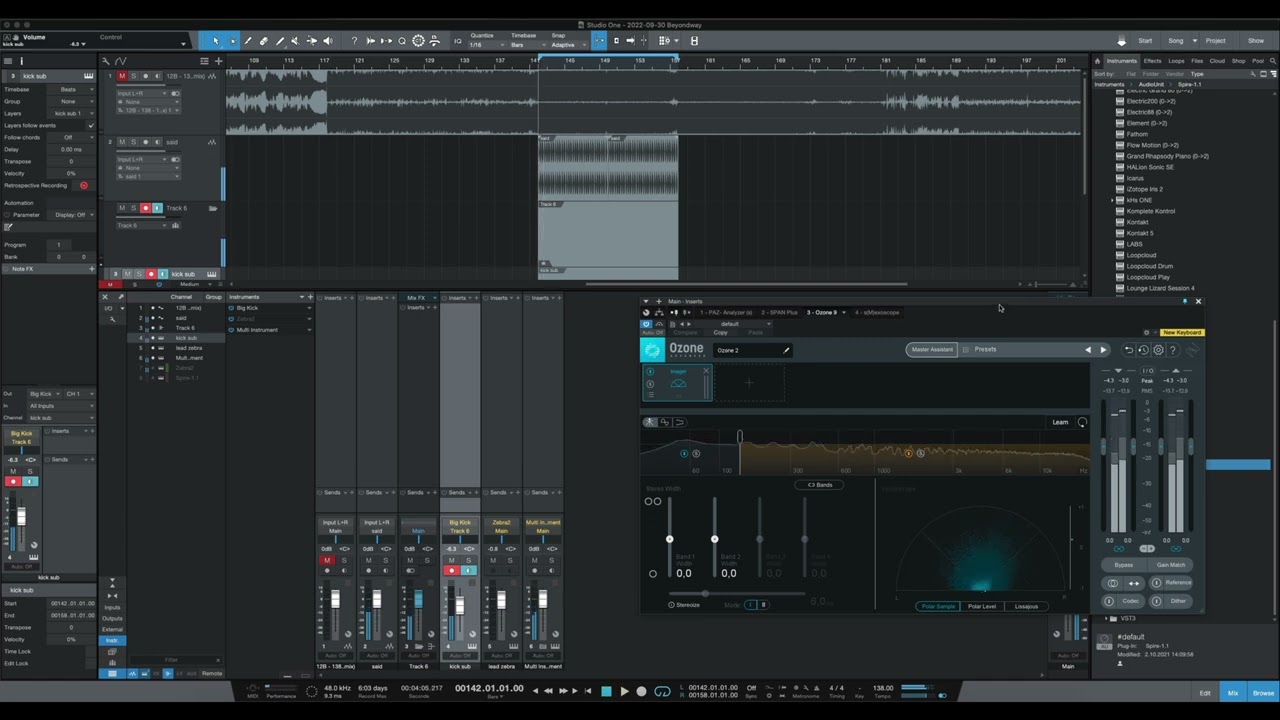Switch to the Loops browser tab

point(1177,61)
